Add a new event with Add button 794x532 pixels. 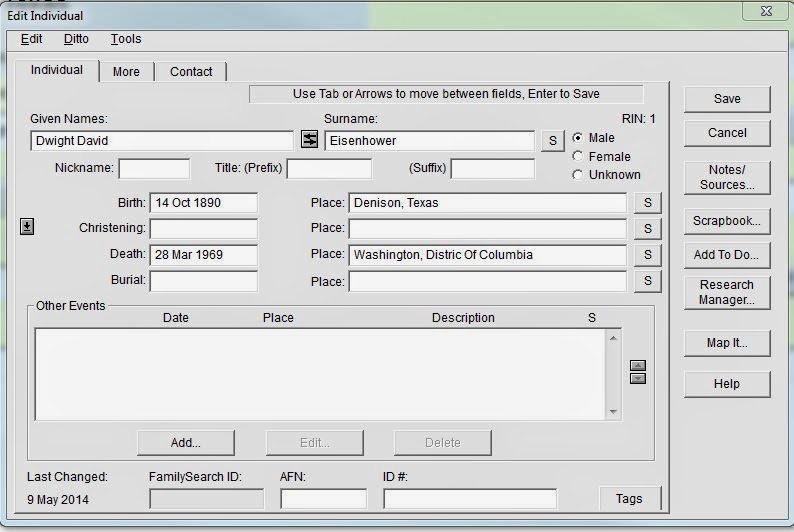pos(186,443)
